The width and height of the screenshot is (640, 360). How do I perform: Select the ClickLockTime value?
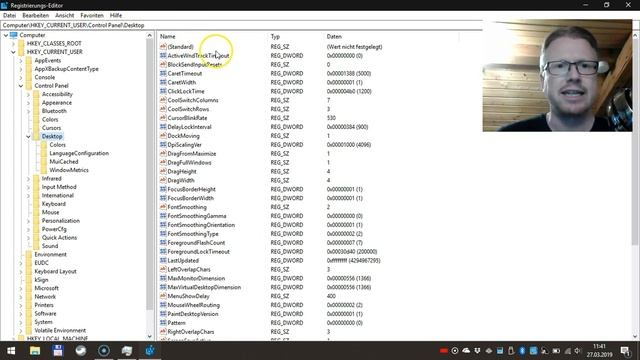[186, 91]
